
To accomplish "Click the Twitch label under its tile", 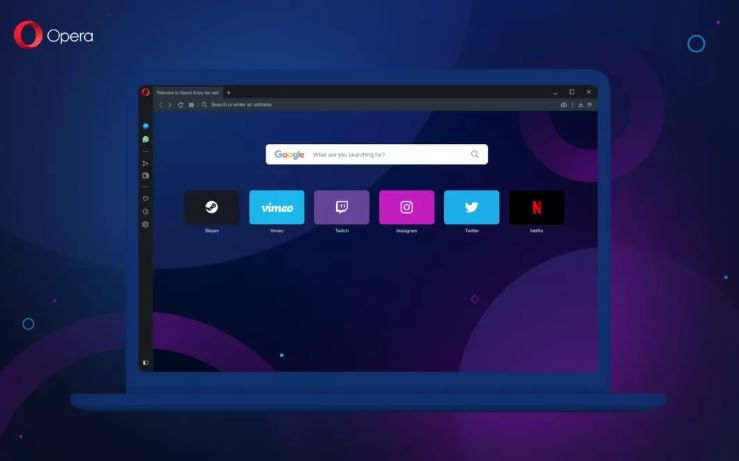I will pos(342,230).
